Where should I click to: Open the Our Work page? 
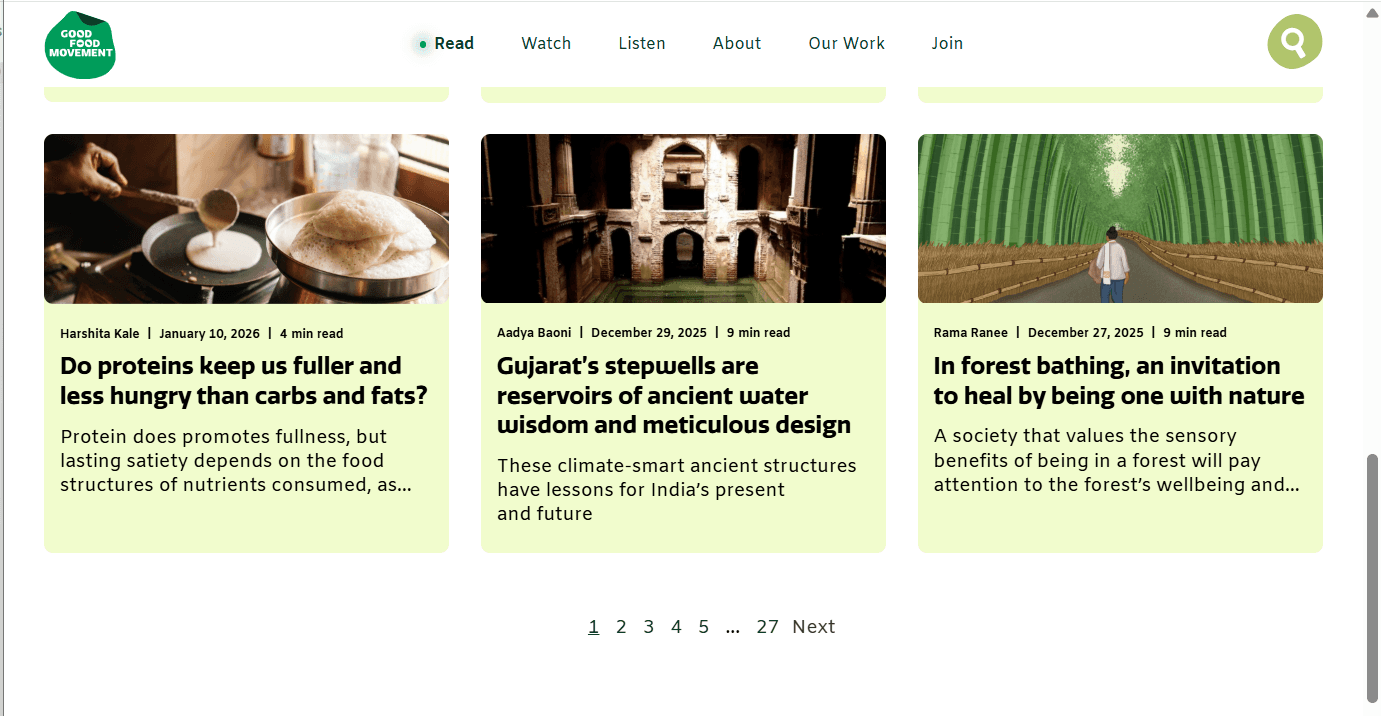tap(847, 43)
